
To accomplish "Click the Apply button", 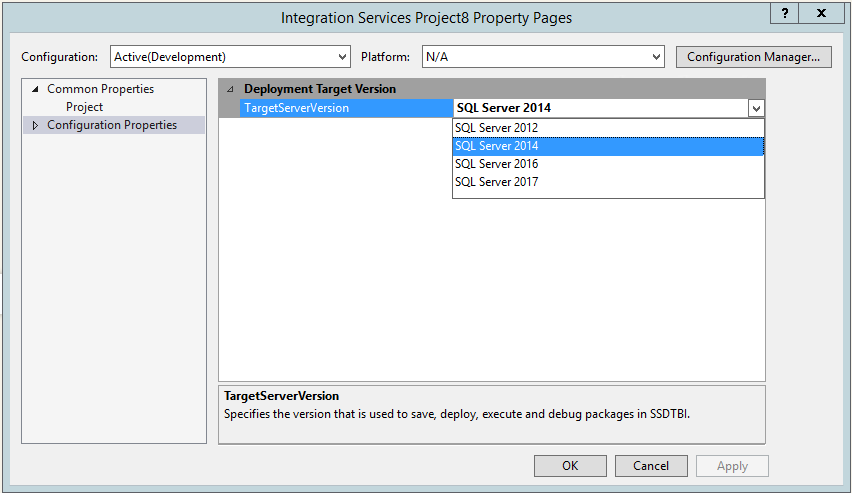I will 732,466.
